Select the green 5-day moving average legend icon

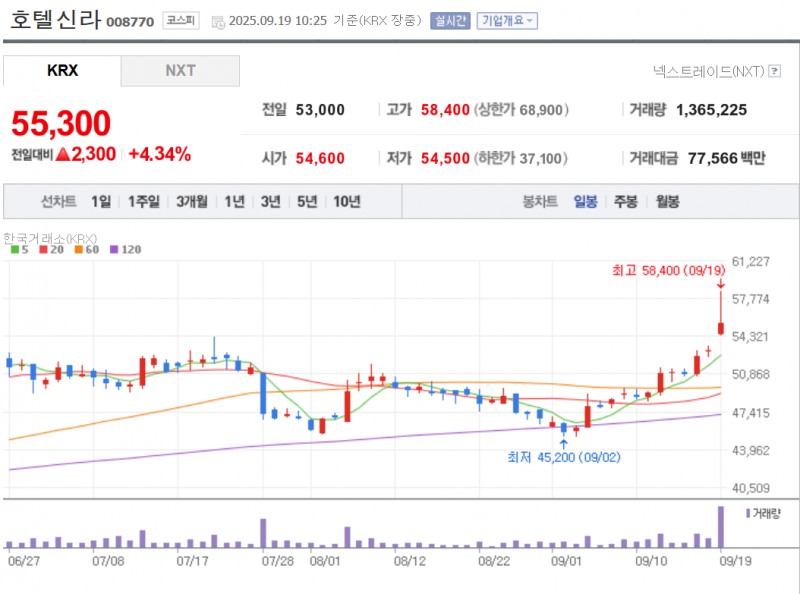click(13, 250)
